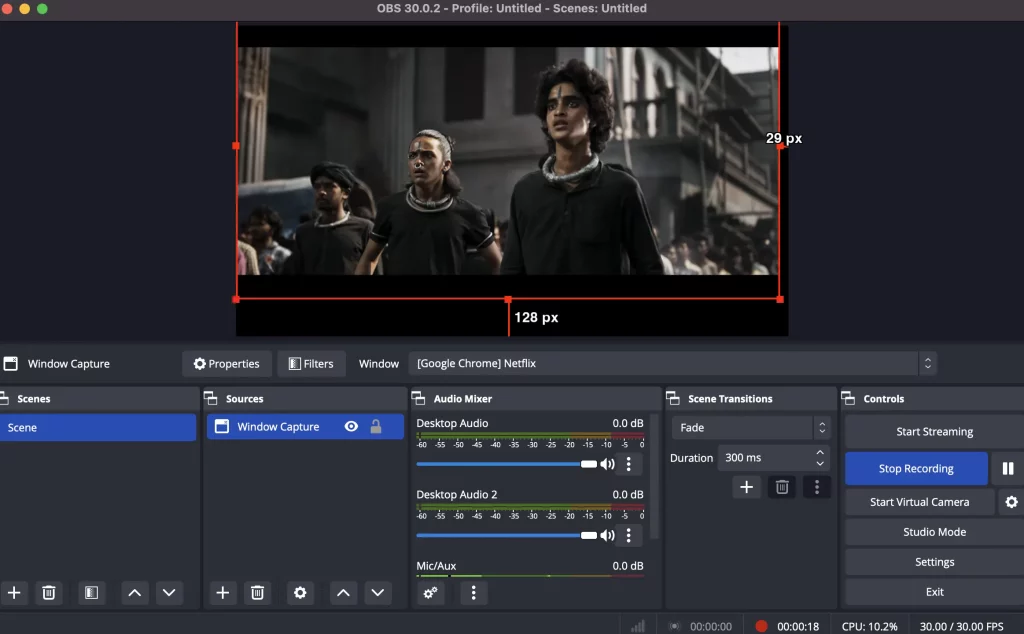Open the Window selection dropdown
Viewport: 1024px width, 634px height.
(672, 364)
